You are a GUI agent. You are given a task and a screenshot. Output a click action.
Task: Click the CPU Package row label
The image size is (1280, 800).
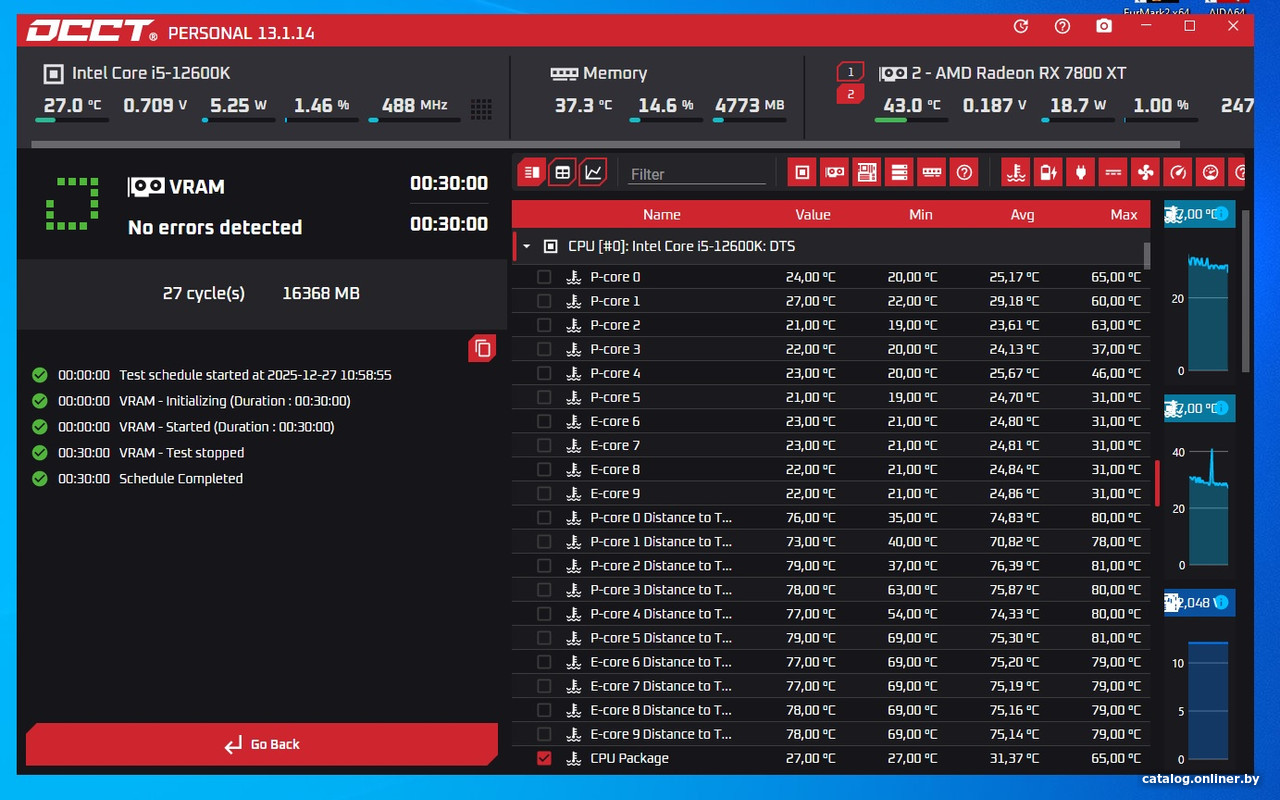tap(629, 758)
